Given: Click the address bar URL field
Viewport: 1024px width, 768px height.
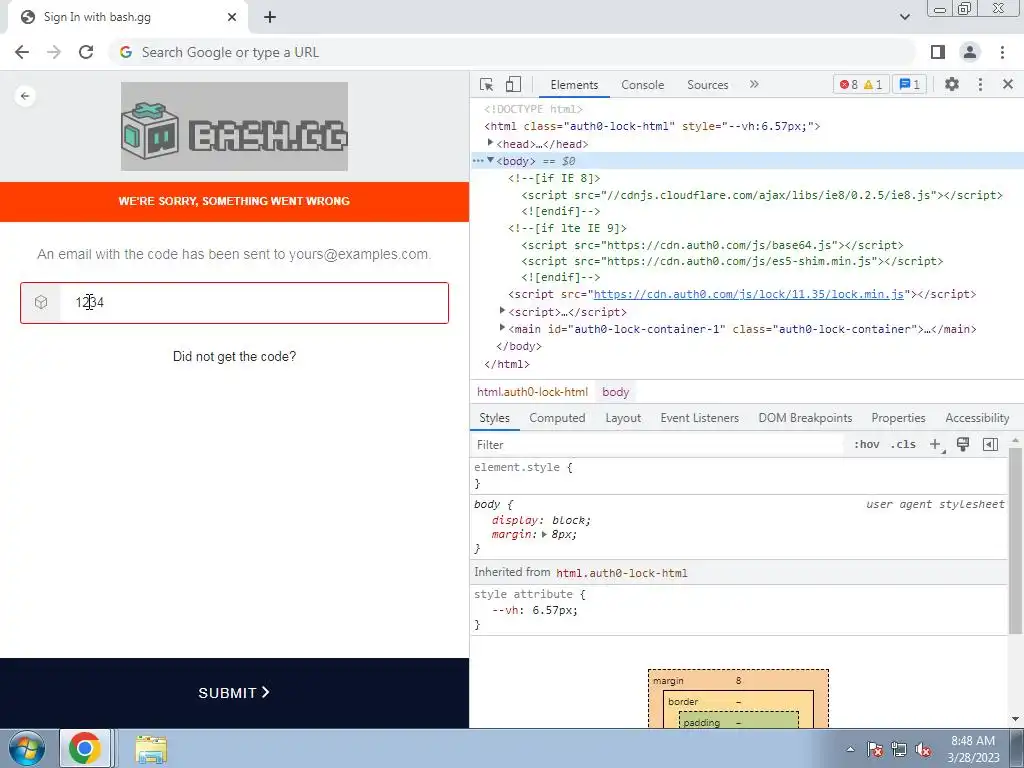Looking at the screenshot, I should coord(513,52).
